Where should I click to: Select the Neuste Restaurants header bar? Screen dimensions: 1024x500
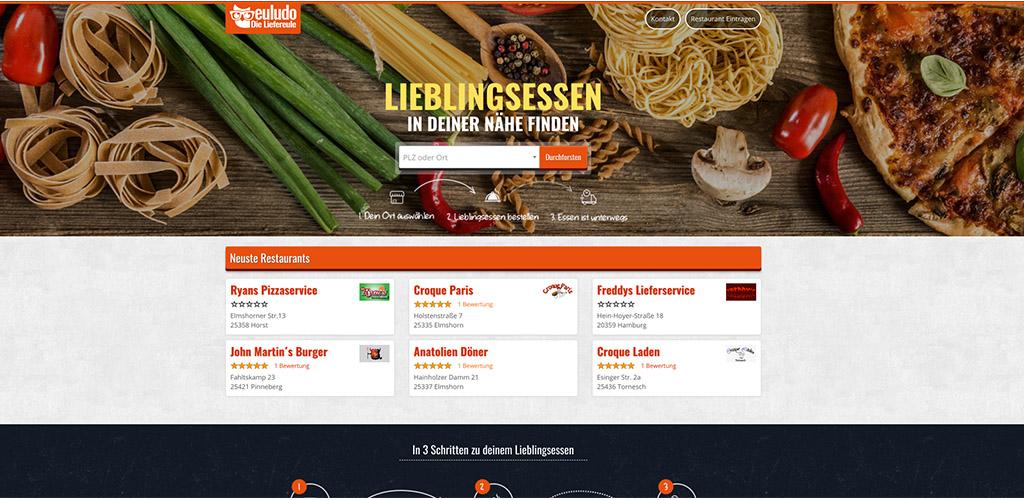pos(493,258)
